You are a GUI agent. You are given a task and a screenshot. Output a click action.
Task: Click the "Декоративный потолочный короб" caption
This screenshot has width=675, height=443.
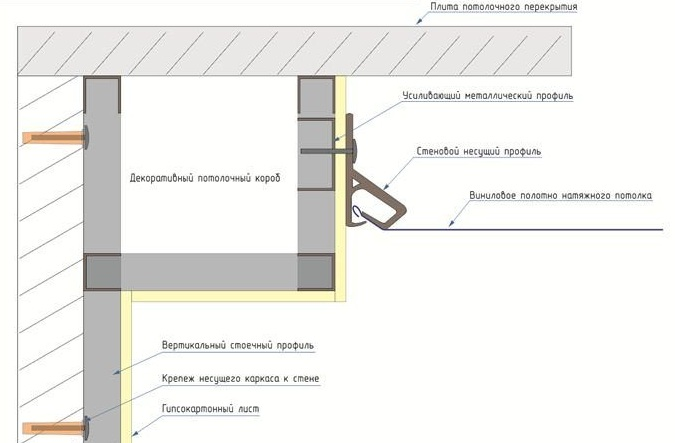[x=205, y=178]
